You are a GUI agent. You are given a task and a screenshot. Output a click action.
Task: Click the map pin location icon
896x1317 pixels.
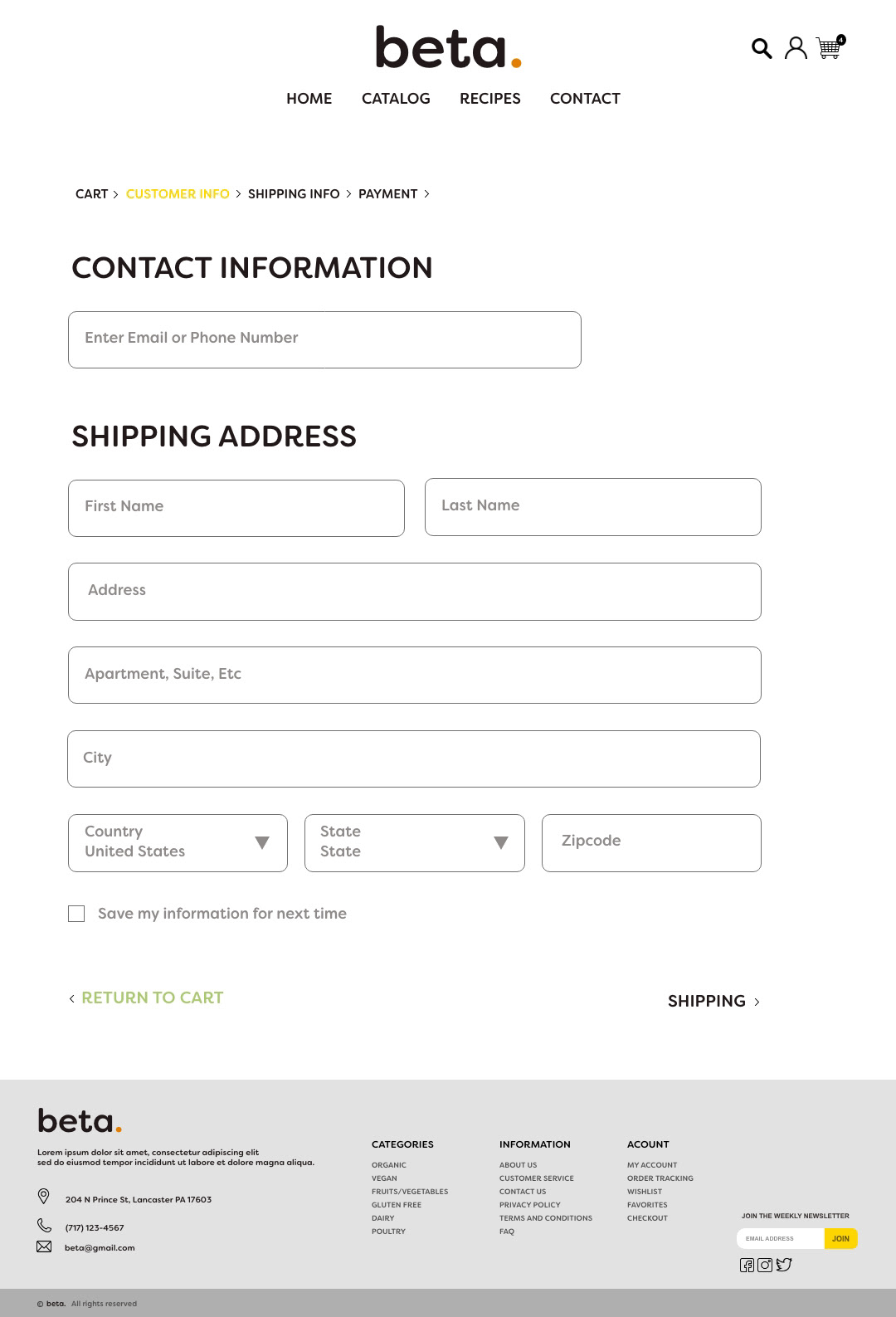pyautogui.click(x=44, y=1196)
